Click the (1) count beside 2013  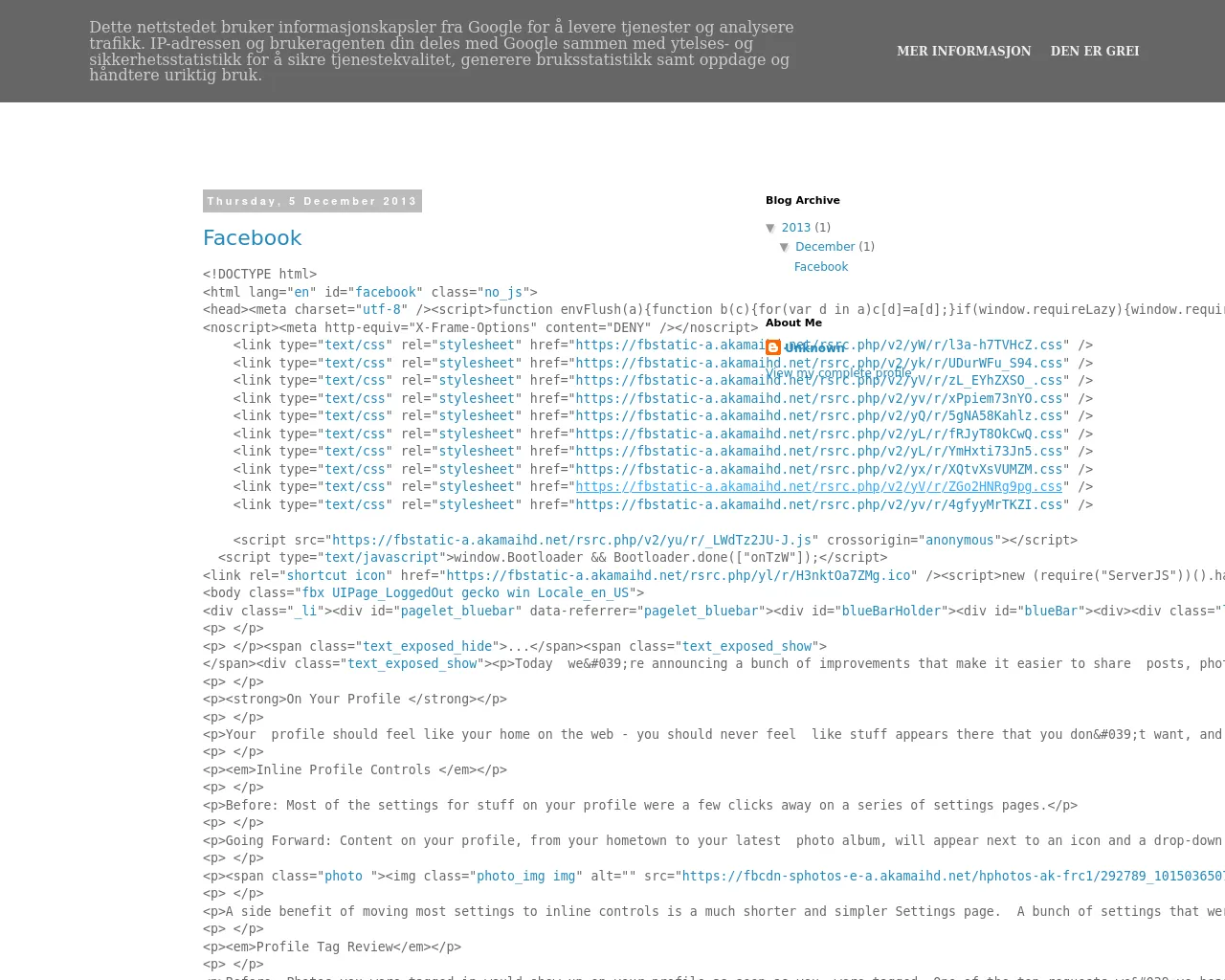click(822, 228)
